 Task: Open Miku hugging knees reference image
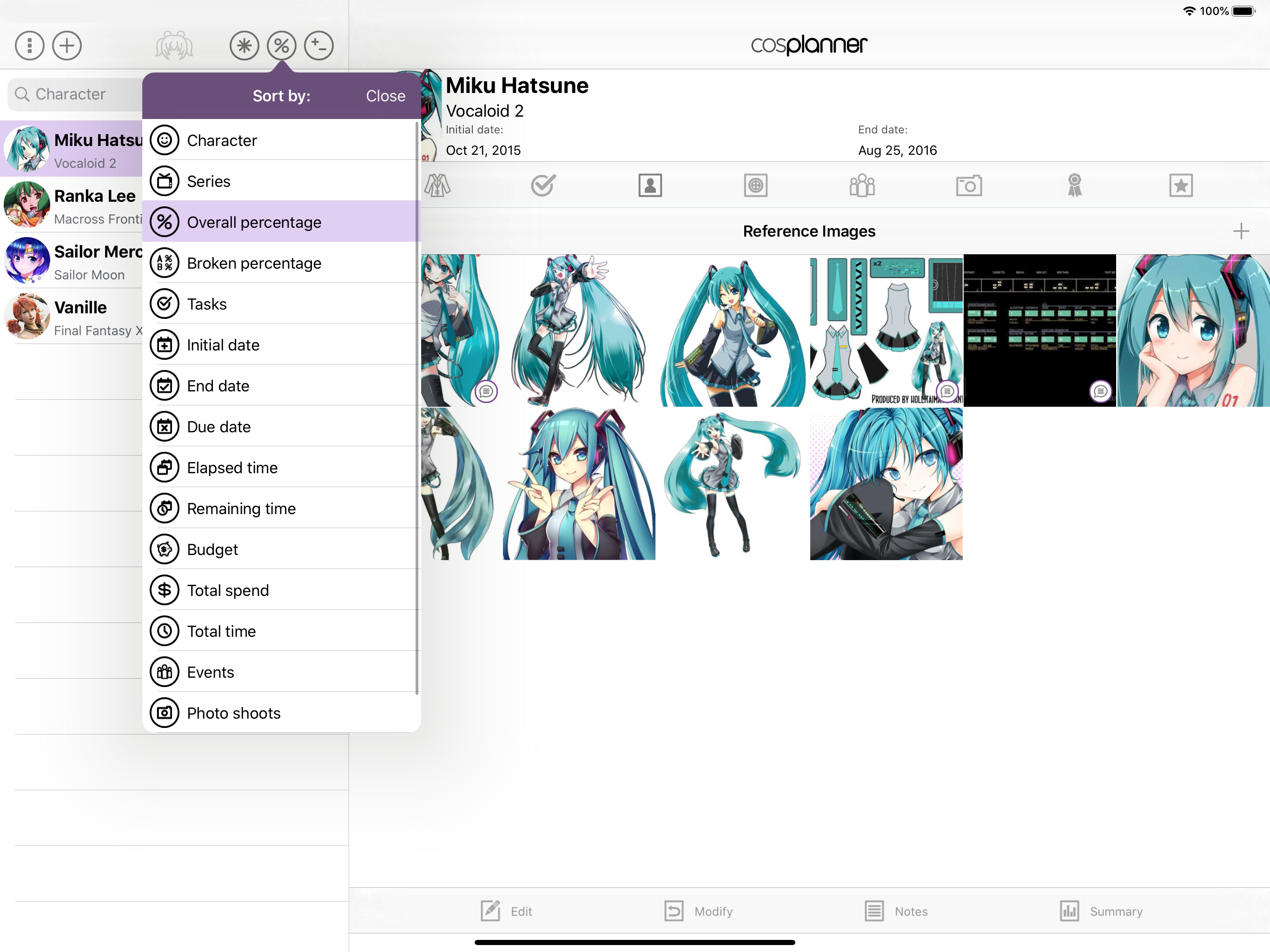pos(886,483)
